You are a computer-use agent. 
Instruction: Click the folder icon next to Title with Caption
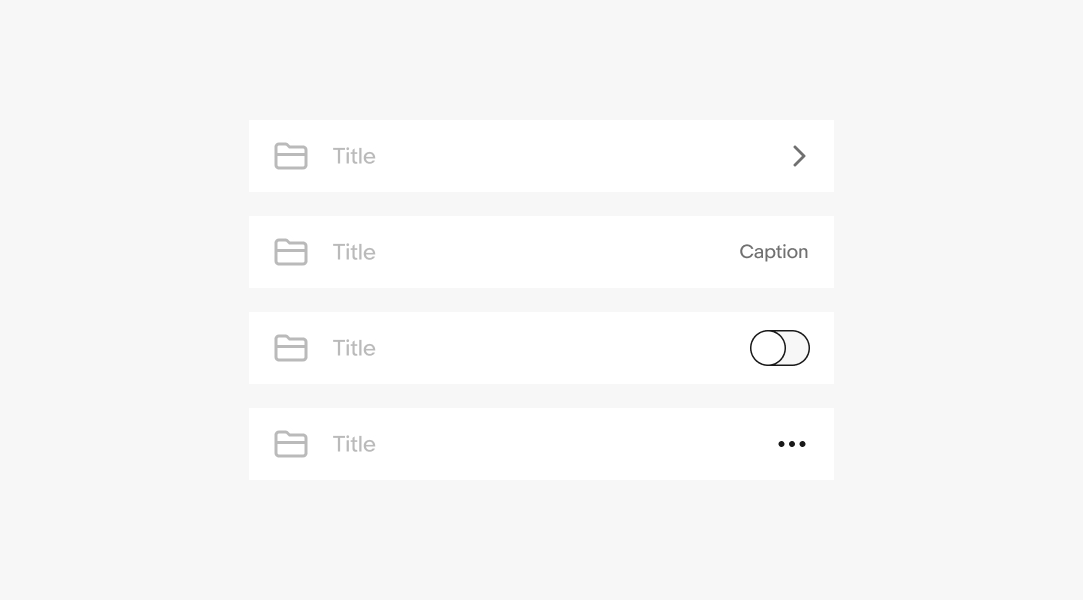click(290, 252)
